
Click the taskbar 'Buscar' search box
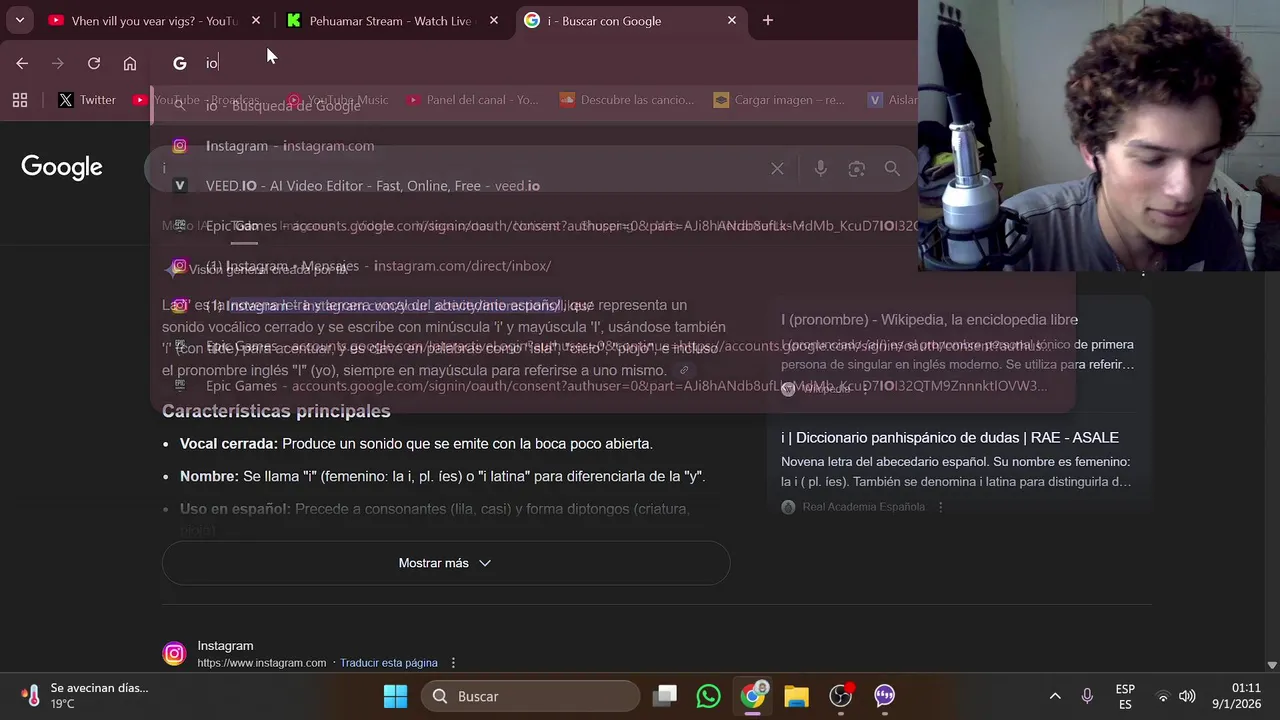531,696
